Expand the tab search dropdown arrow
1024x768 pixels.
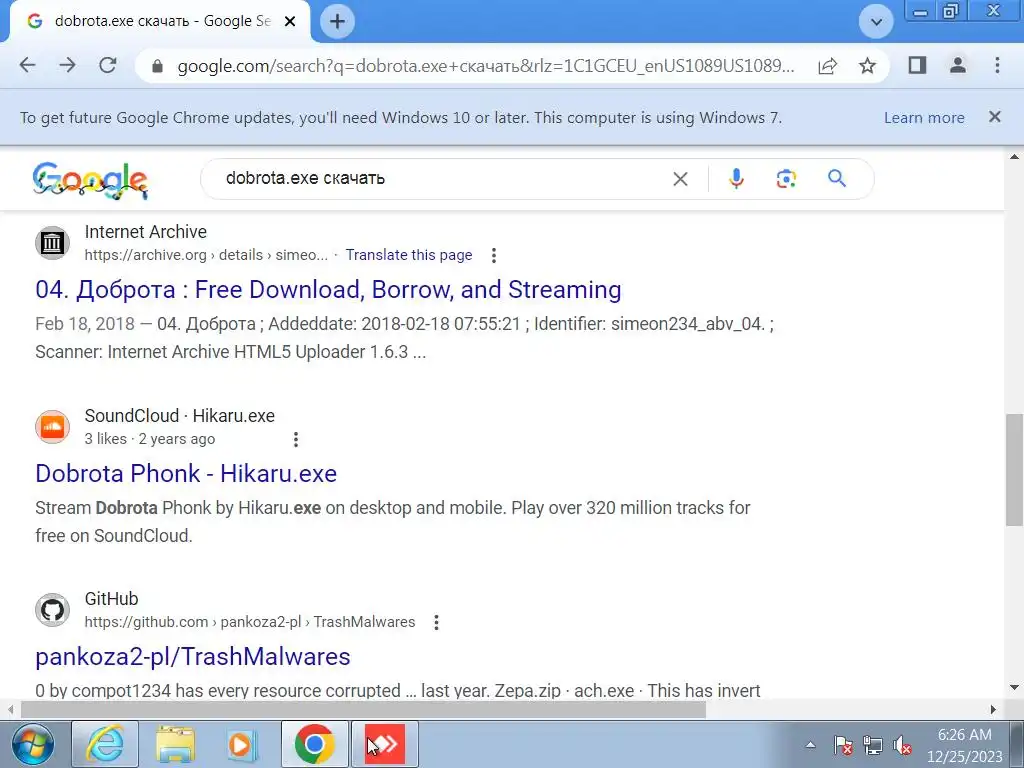(876, 22)
